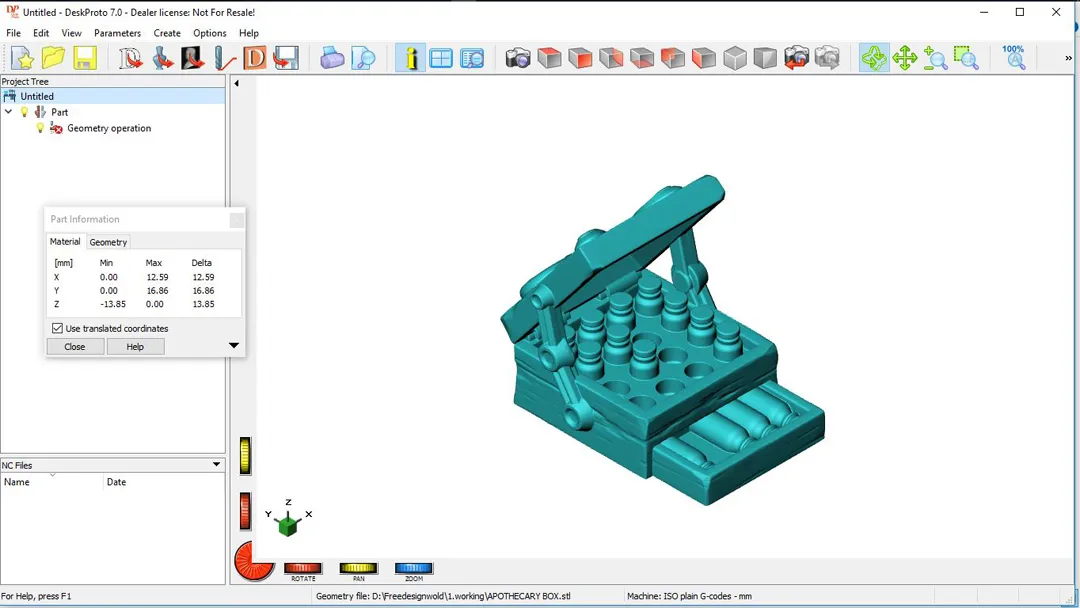
Task: Click the printer icon
Action: [332, 58]
